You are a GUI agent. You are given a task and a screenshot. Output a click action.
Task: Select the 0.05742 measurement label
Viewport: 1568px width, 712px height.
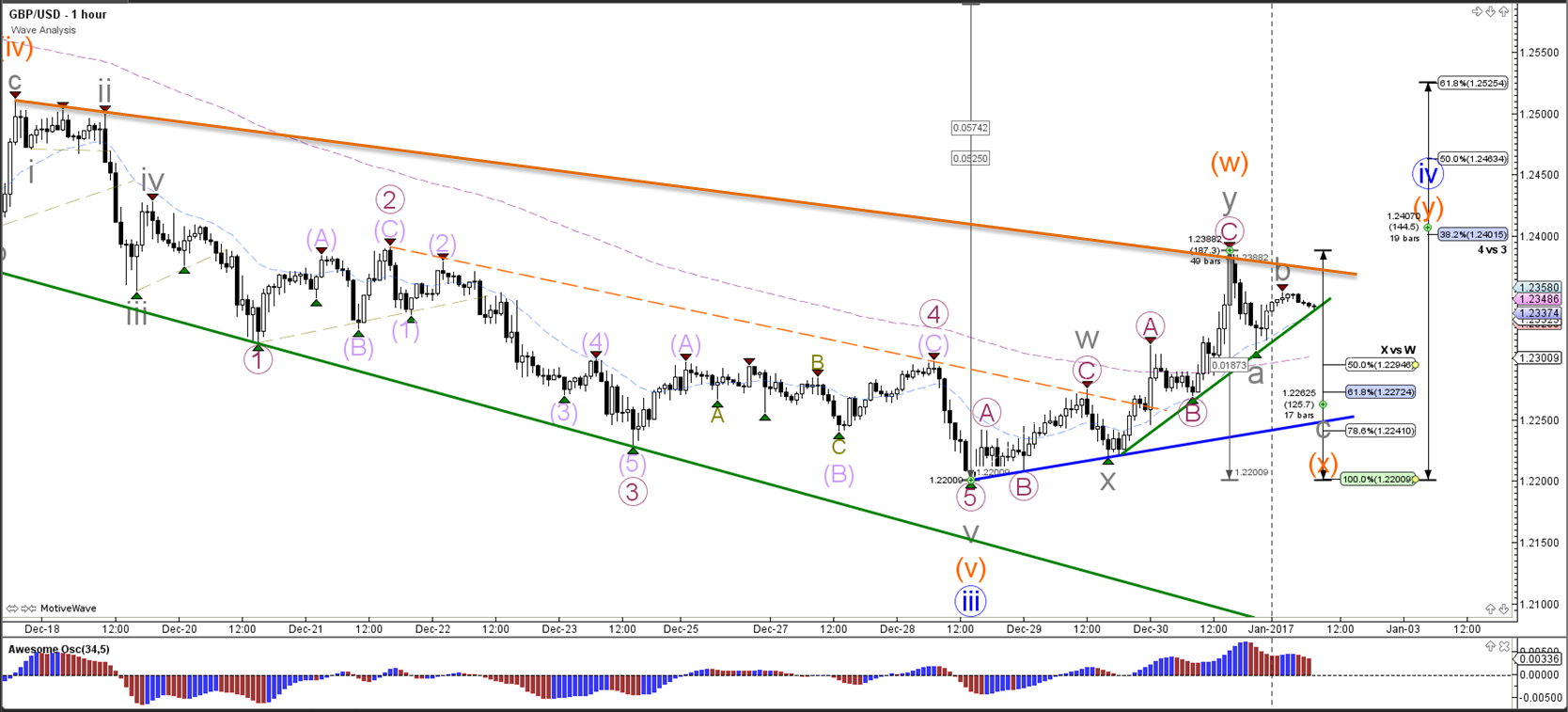tap(970, 128)
